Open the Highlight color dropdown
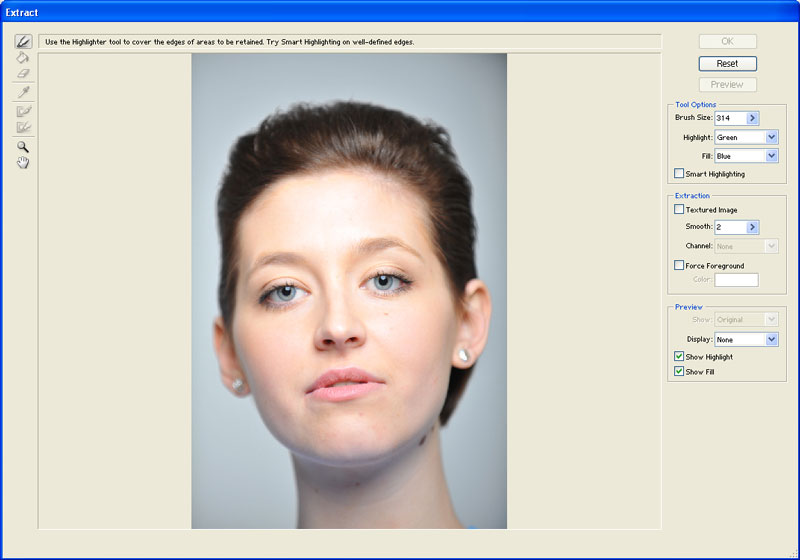The image size is (800, 560). (x=771, y=137)
